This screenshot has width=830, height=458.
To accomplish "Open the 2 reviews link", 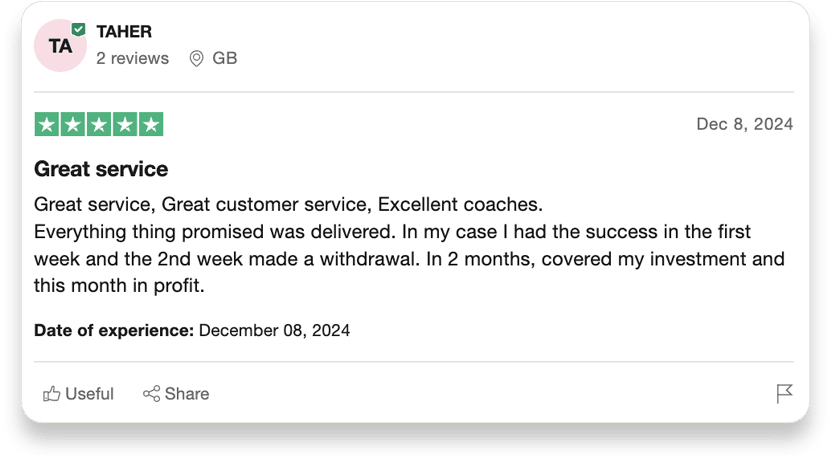I will (x=132, y=58).
